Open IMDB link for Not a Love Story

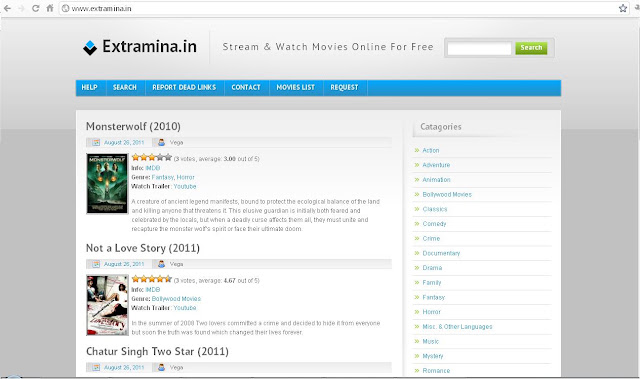point(153,290)
